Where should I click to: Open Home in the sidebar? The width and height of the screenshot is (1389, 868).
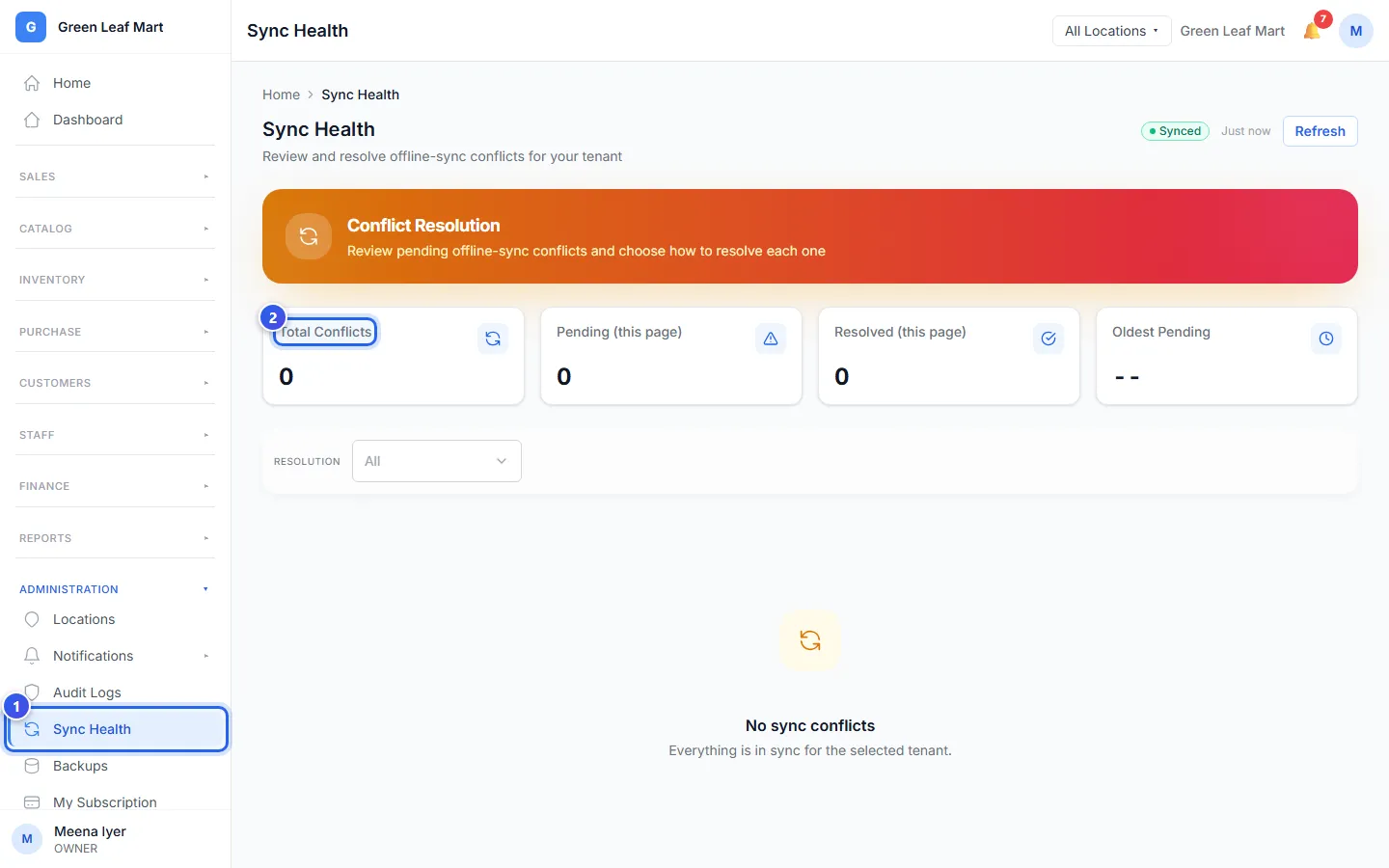(116, 83)
